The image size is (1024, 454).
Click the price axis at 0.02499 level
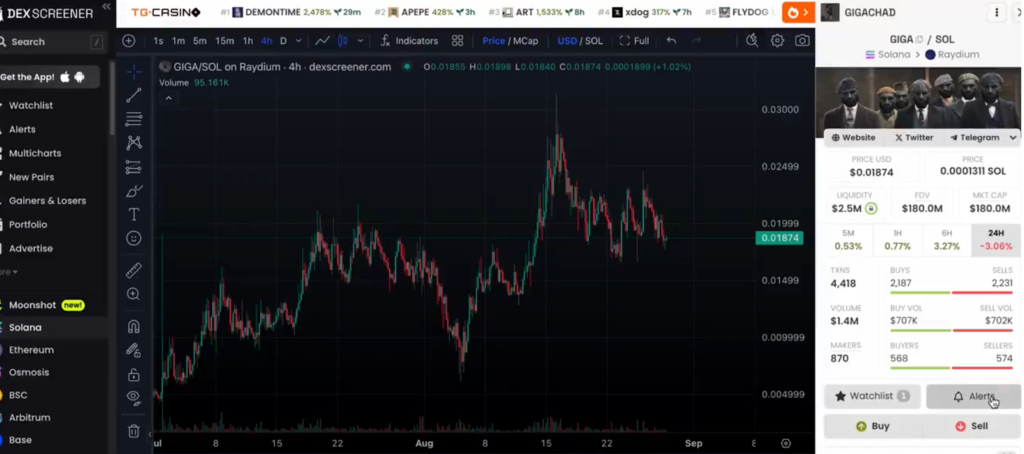780,166
